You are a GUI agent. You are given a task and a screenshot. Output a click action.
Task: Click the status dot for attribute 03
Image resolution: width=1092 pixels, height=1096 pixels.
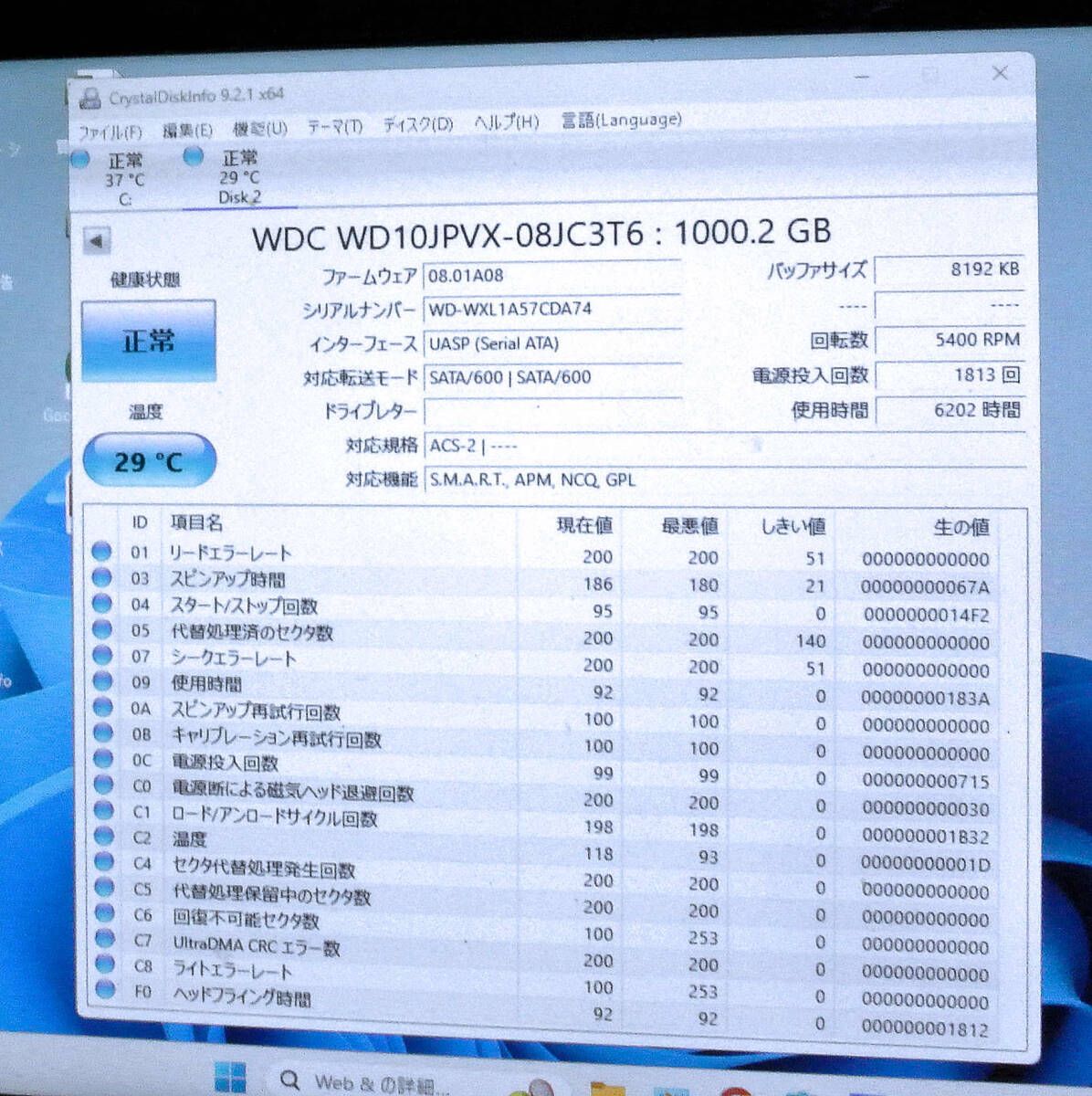101,577
